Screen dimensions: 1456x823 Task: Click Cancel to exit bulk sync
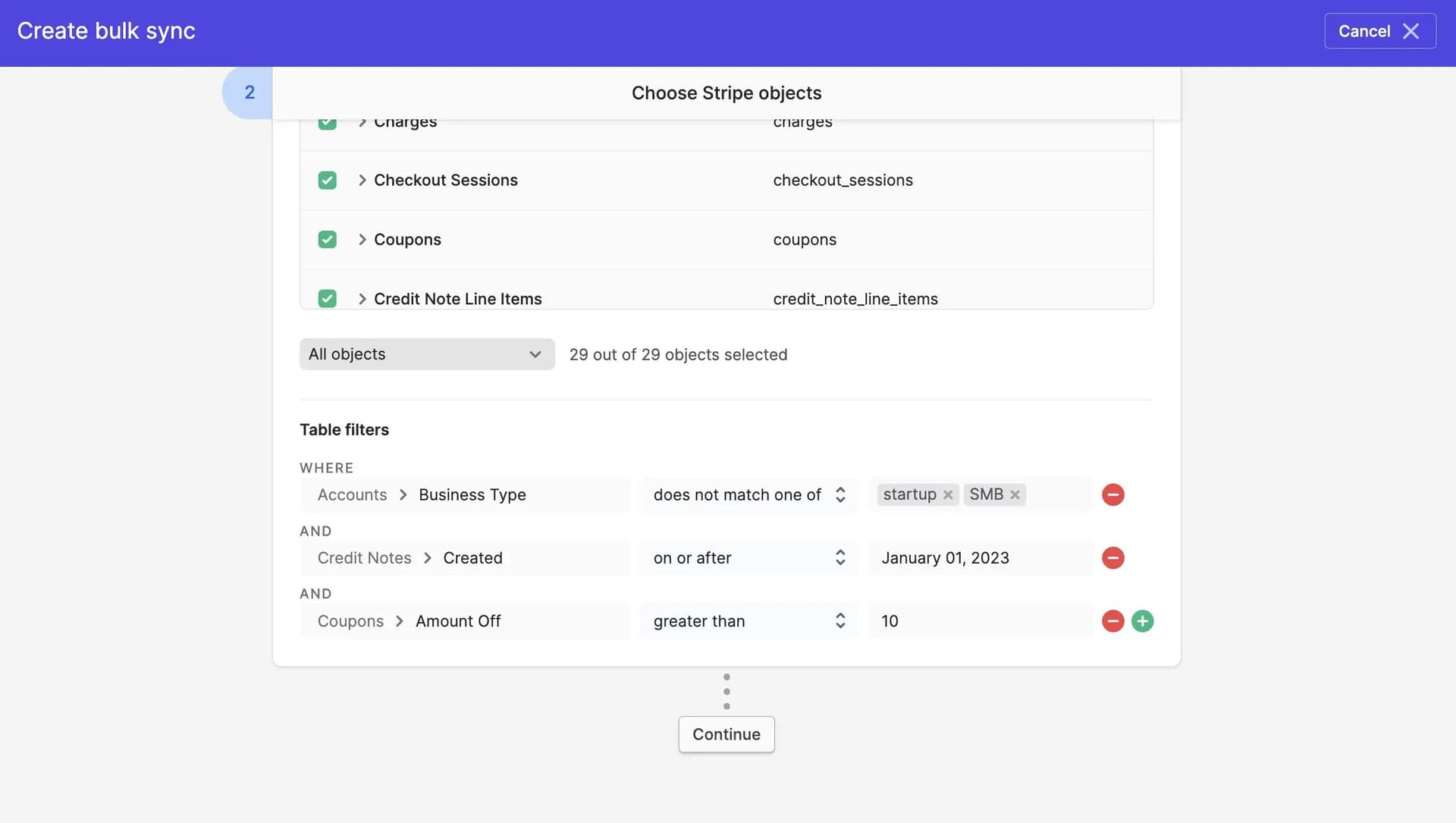(1363, 31)
